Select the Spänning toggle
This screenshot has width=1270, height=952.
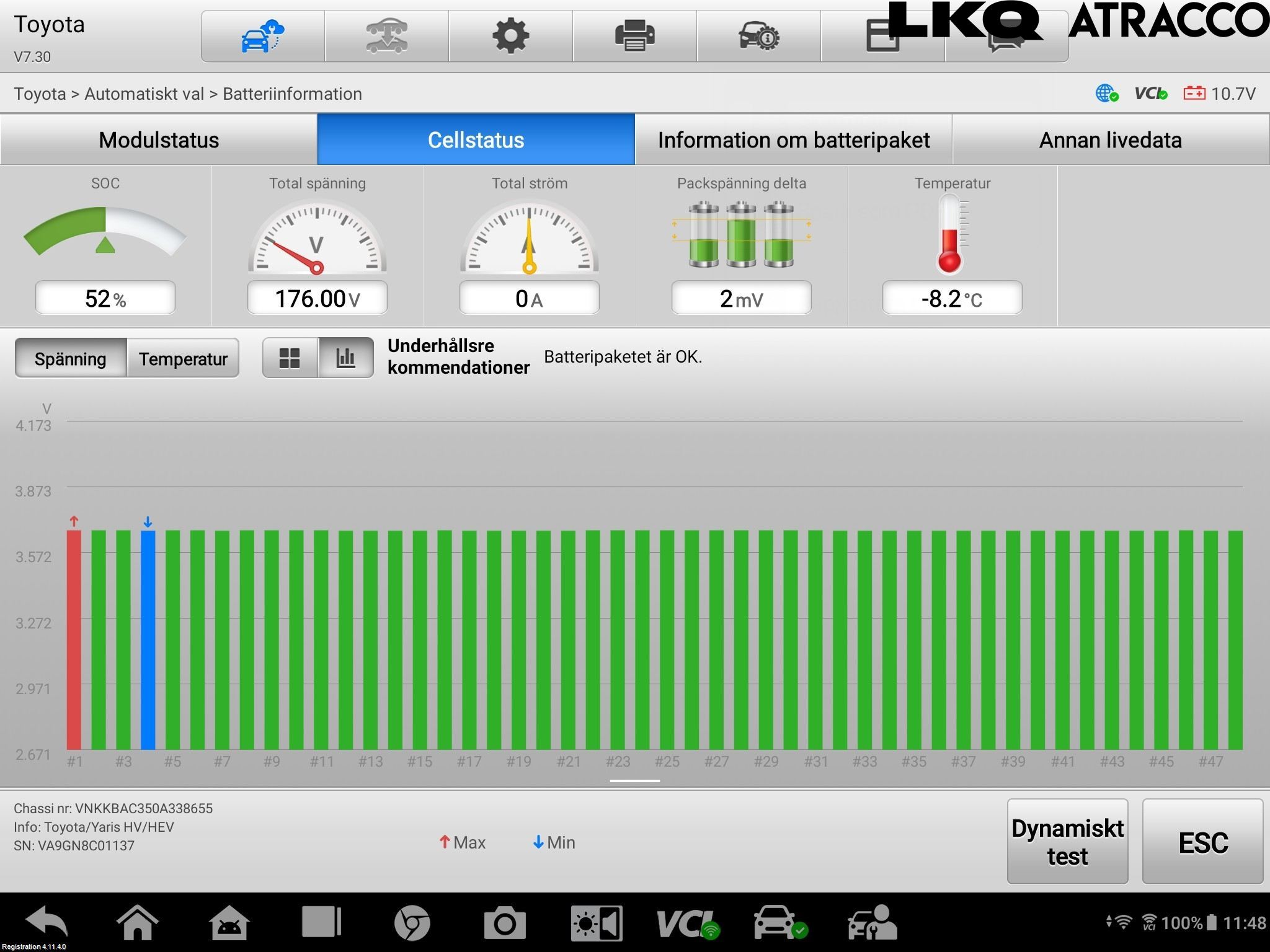71,359
